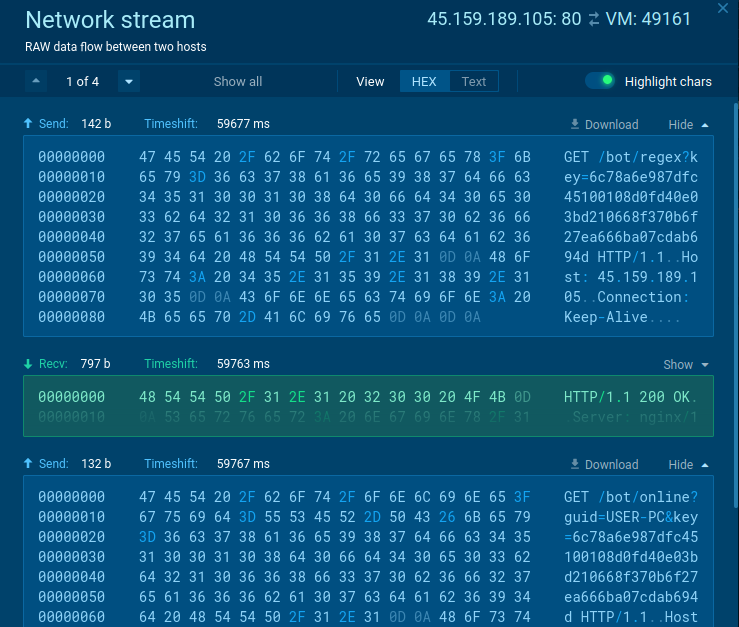Click ASCII text '05..Connection:'

[x=626, y=297]
